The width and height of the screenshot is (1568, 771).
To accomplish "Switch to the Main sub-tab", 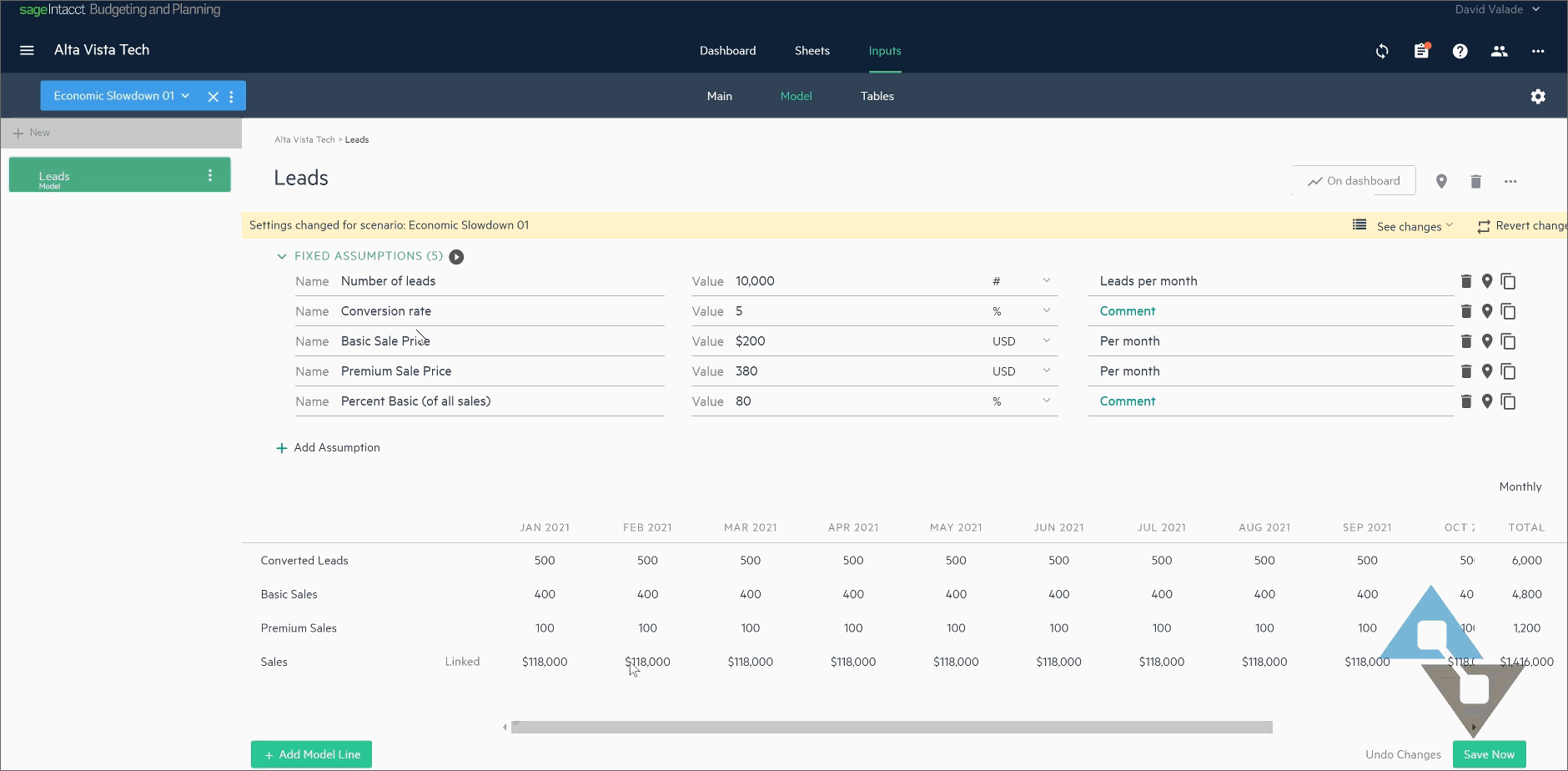I will tap(720, 96).
